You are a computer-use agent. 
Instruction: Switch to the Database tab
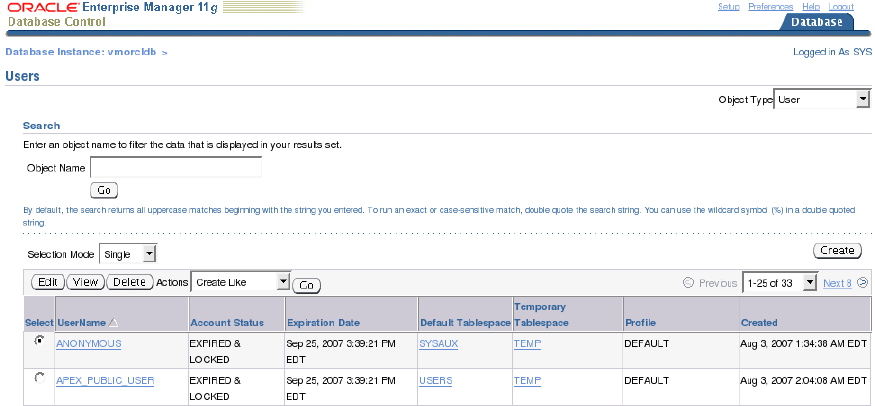[816, 22]
